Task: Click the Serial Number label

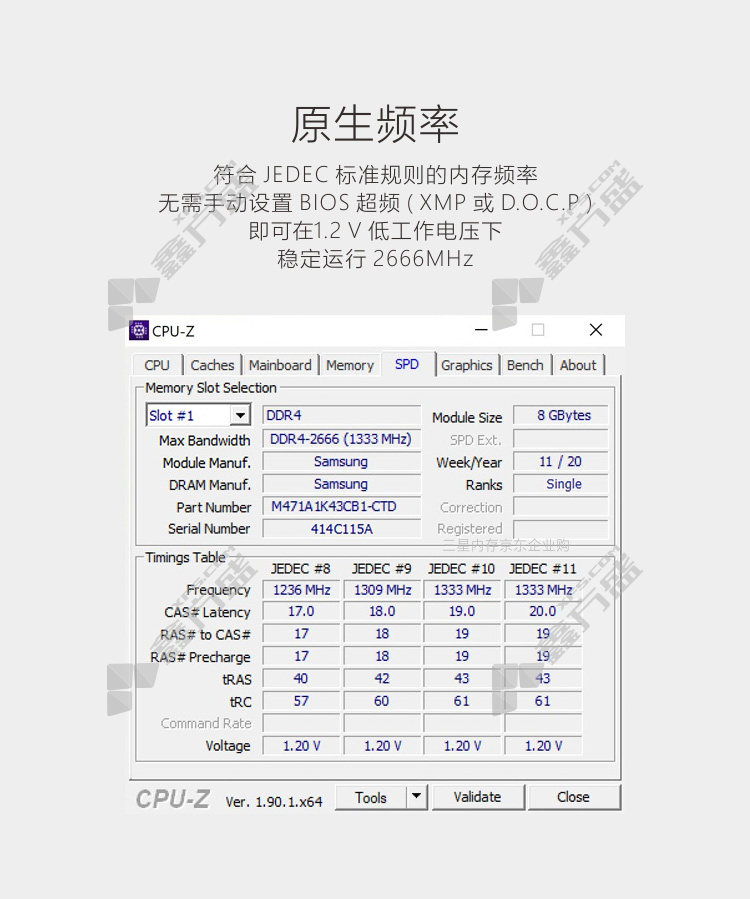Action: coord(209,529)
